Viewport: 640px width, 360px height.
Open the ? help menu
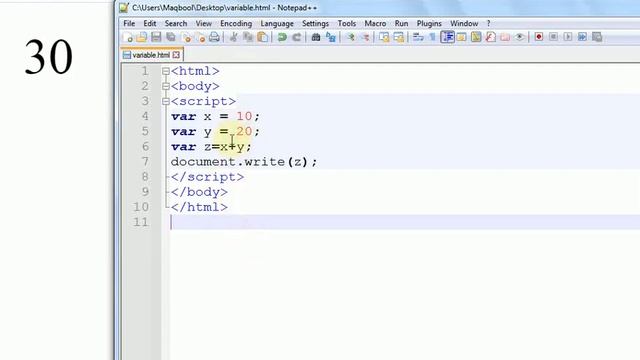coord(489,24)
